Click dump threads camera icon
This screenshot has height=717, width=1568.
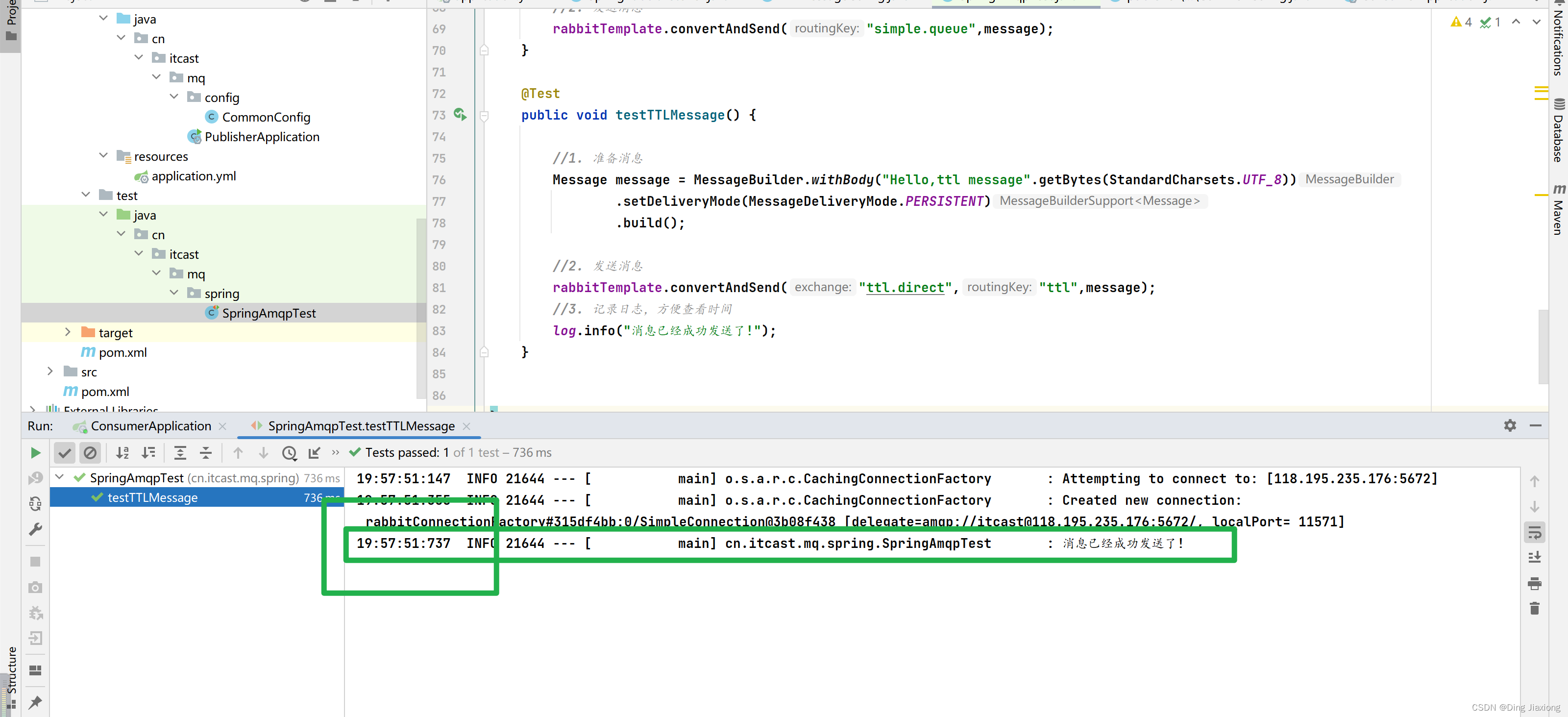35,587
